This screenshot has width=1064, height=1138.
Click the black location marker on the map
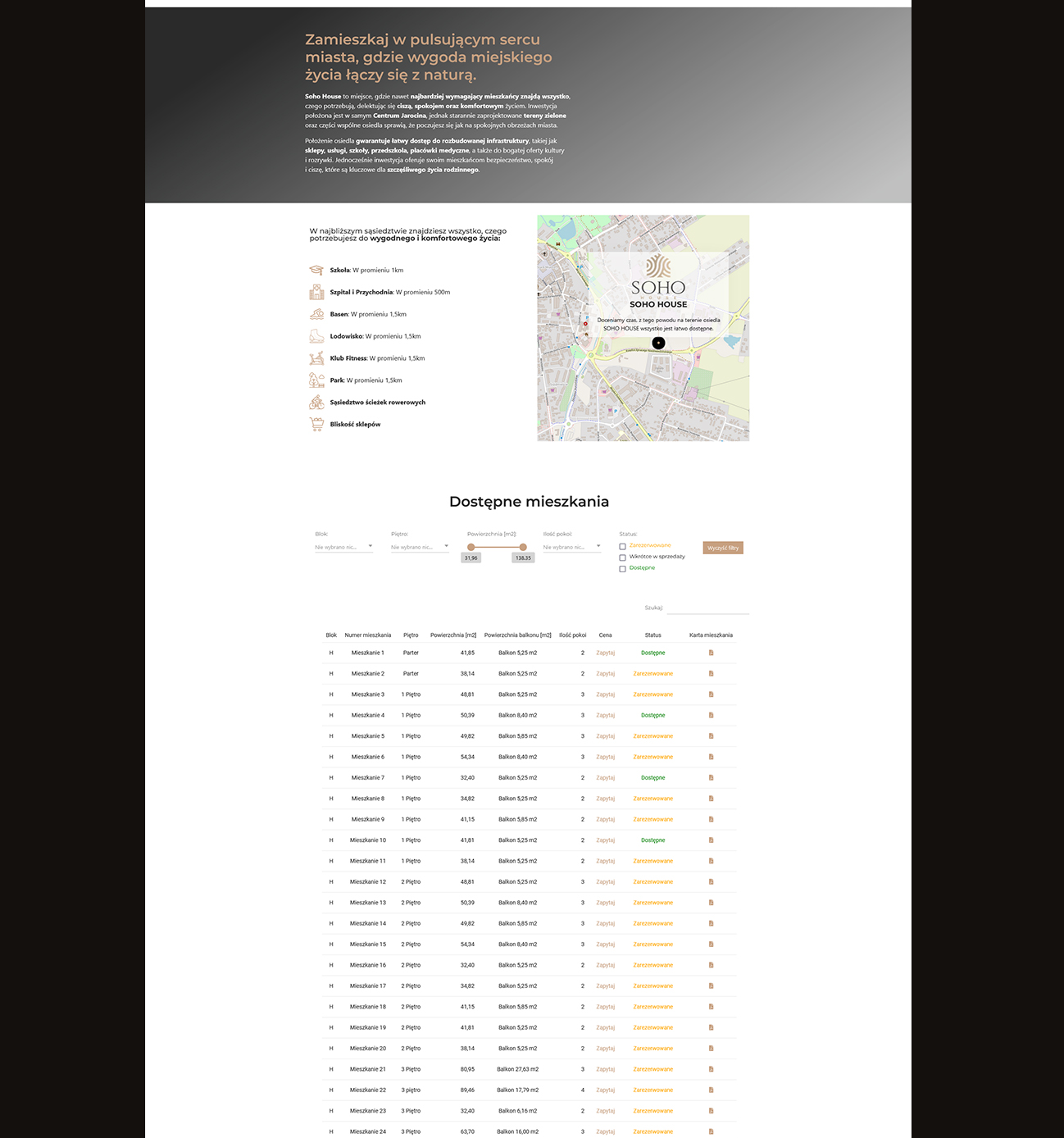(x=658, y=343)
